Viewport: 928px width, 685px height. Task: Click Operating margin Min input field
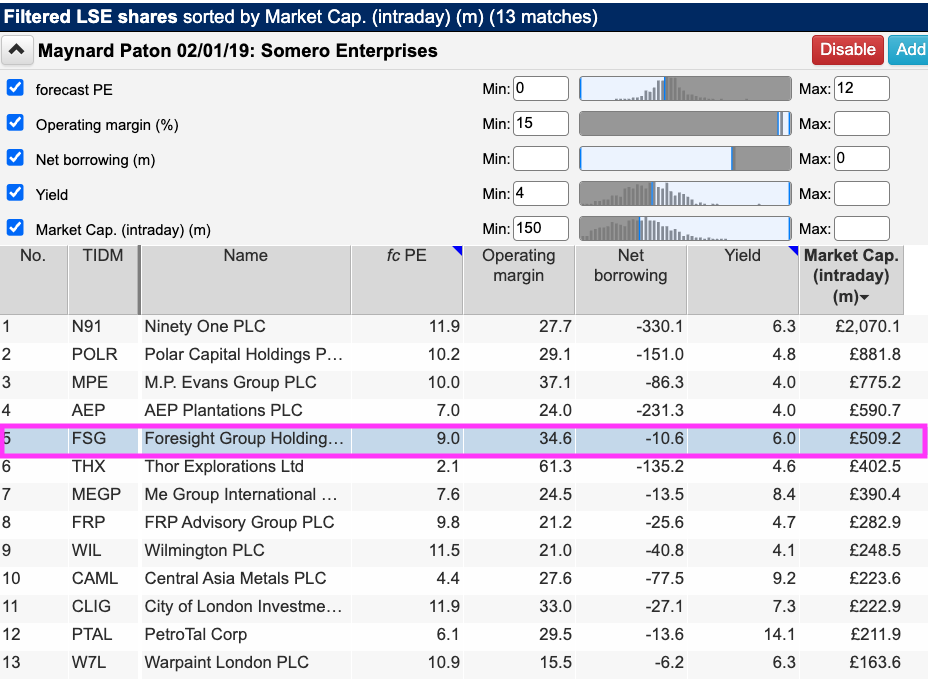click(x=541, y=124)
